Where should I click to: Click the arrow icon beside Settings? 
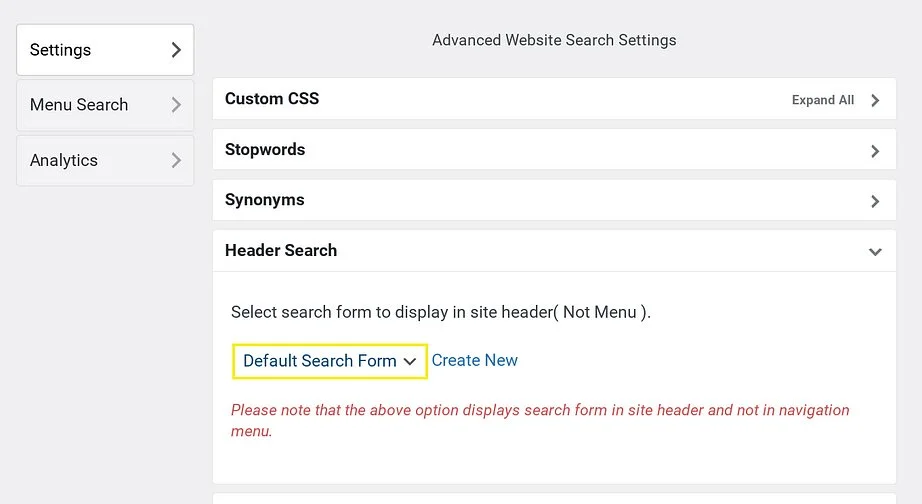pyautogui.click(x=176, y=50)
